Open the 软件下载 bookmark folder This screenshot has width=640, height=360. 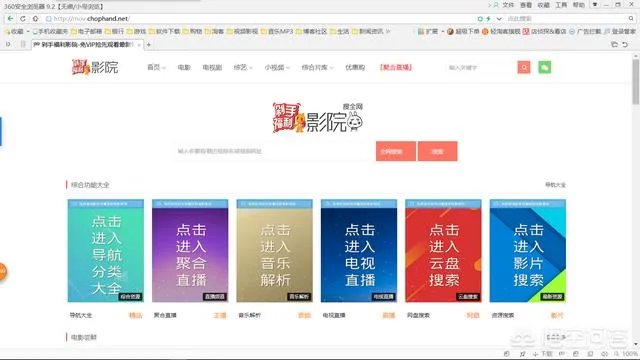click(164, 31)
